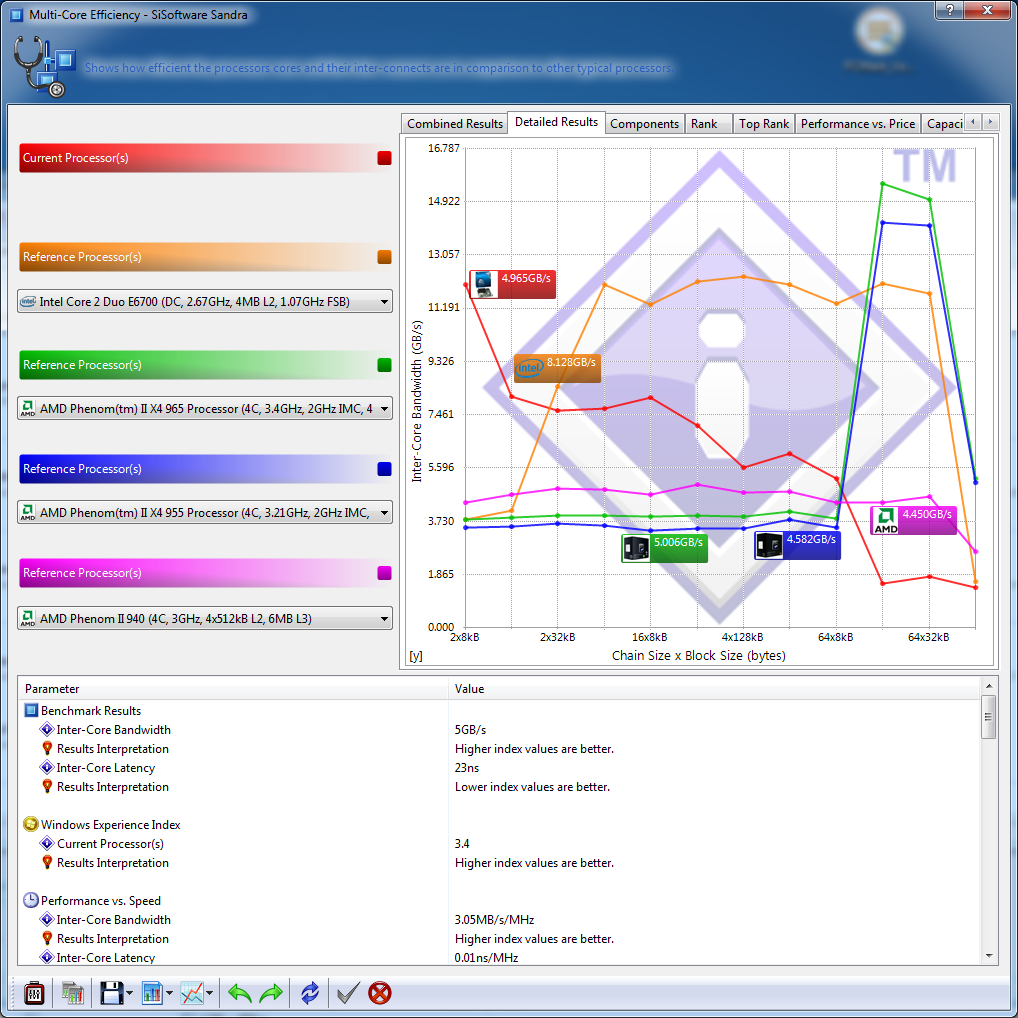Screen dimensions: 1018x1018
Task: Click the results list scroll up arrow
Action: [989, 686]
